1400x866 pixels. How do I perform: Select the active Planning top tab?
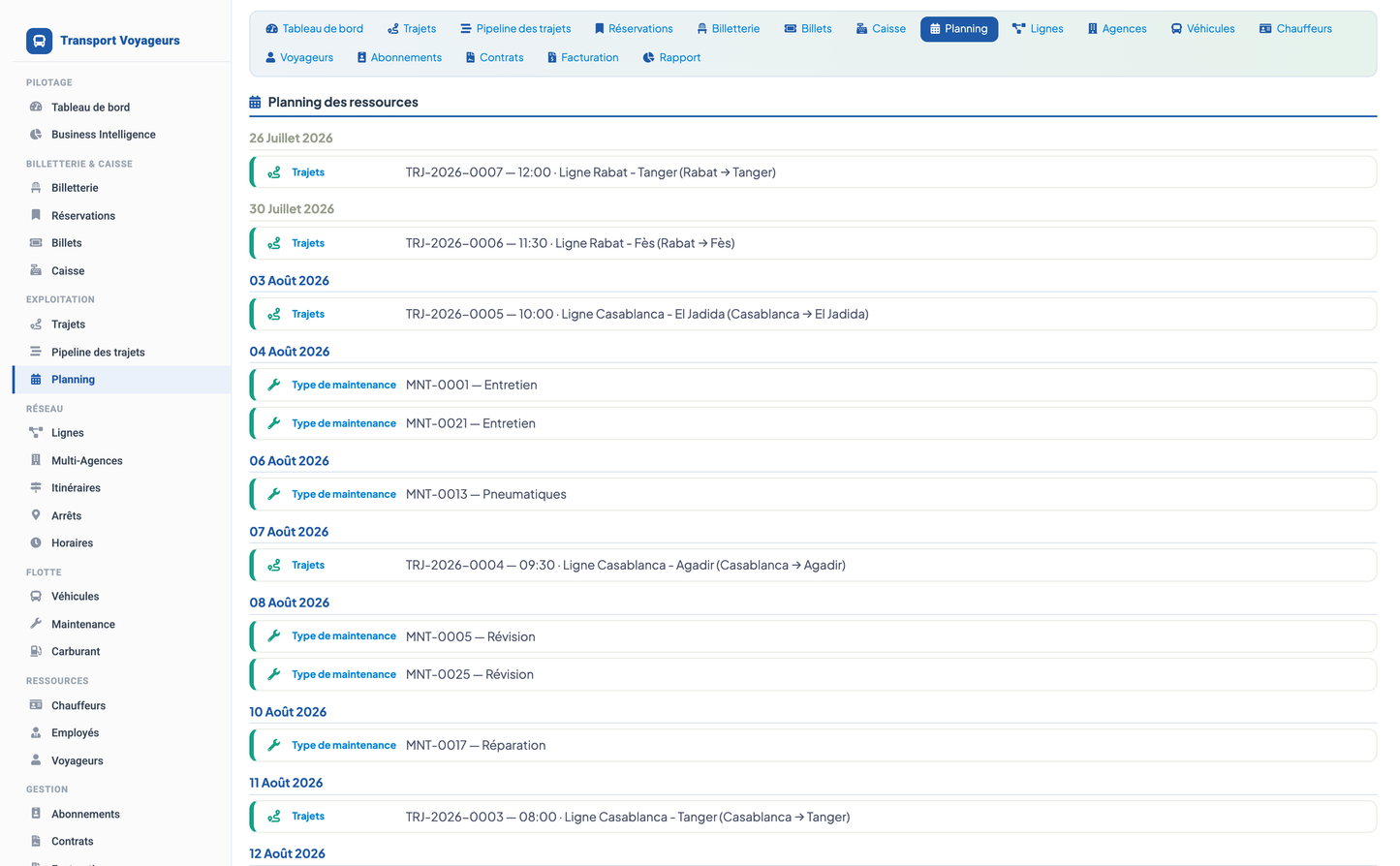point(959,29)
